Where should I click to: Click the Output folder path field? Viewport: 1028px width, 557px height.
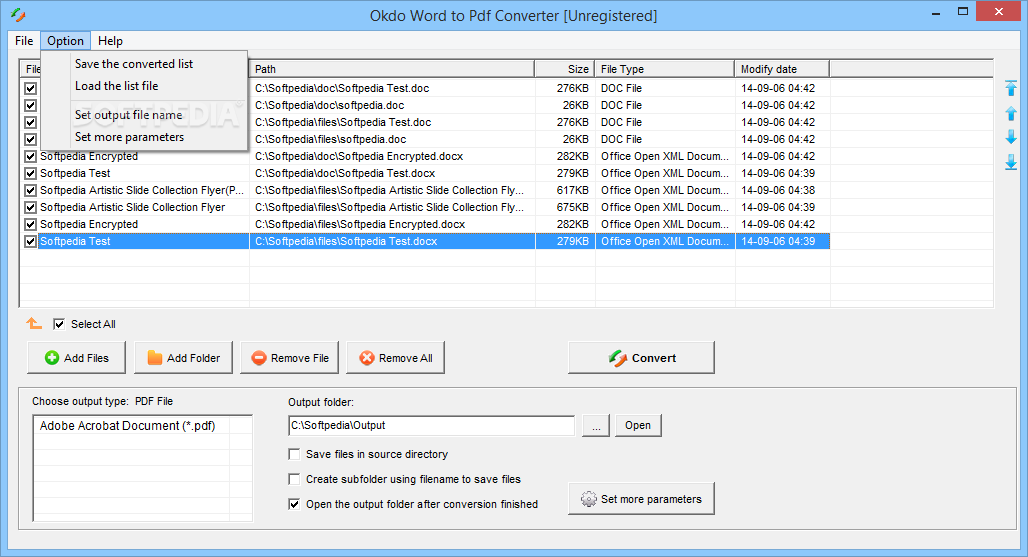[431, 425]
